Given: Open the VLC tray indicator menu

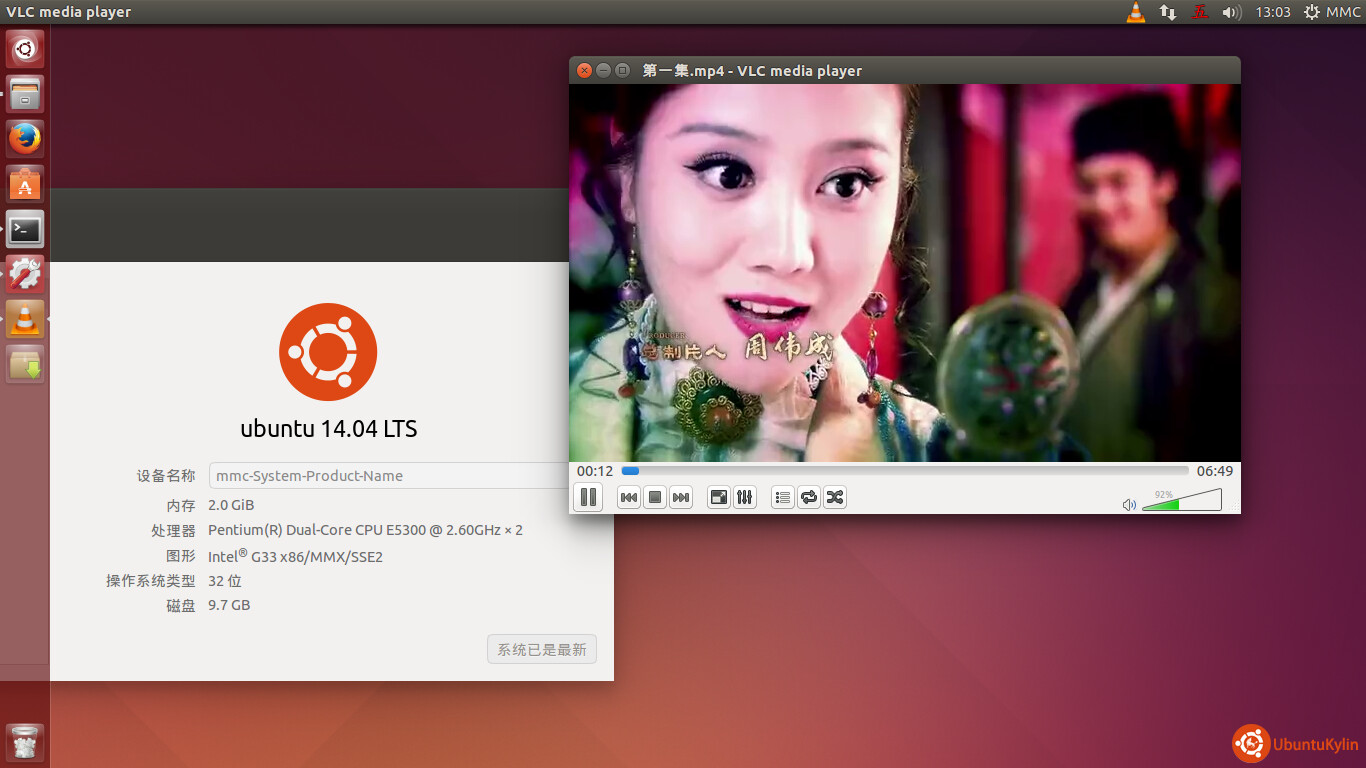Looking at the screenshot, I should [1135, 12].
